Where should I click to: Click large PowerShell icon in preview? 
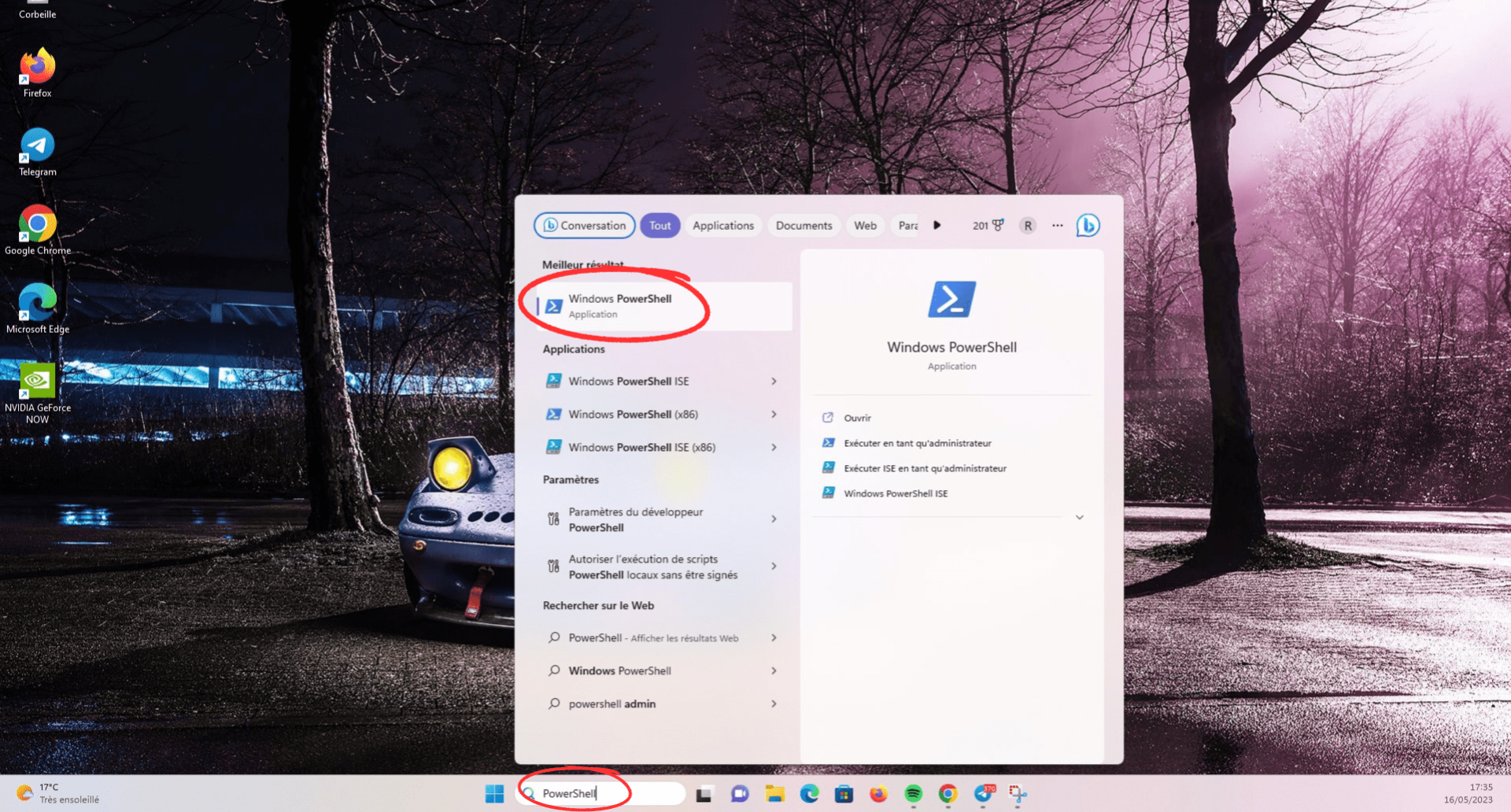(951, 299)
